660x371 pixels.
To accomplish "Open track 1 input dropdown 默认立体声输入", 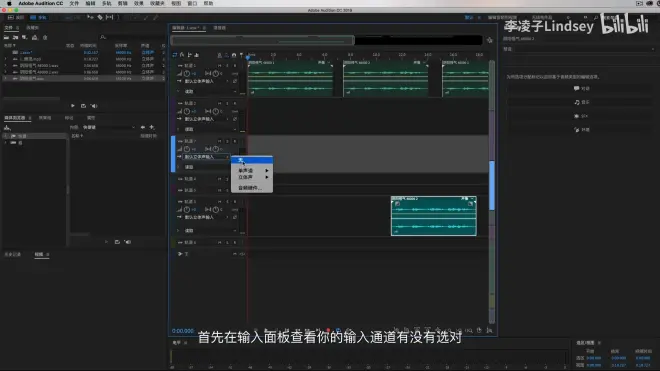I will point(207,81).
